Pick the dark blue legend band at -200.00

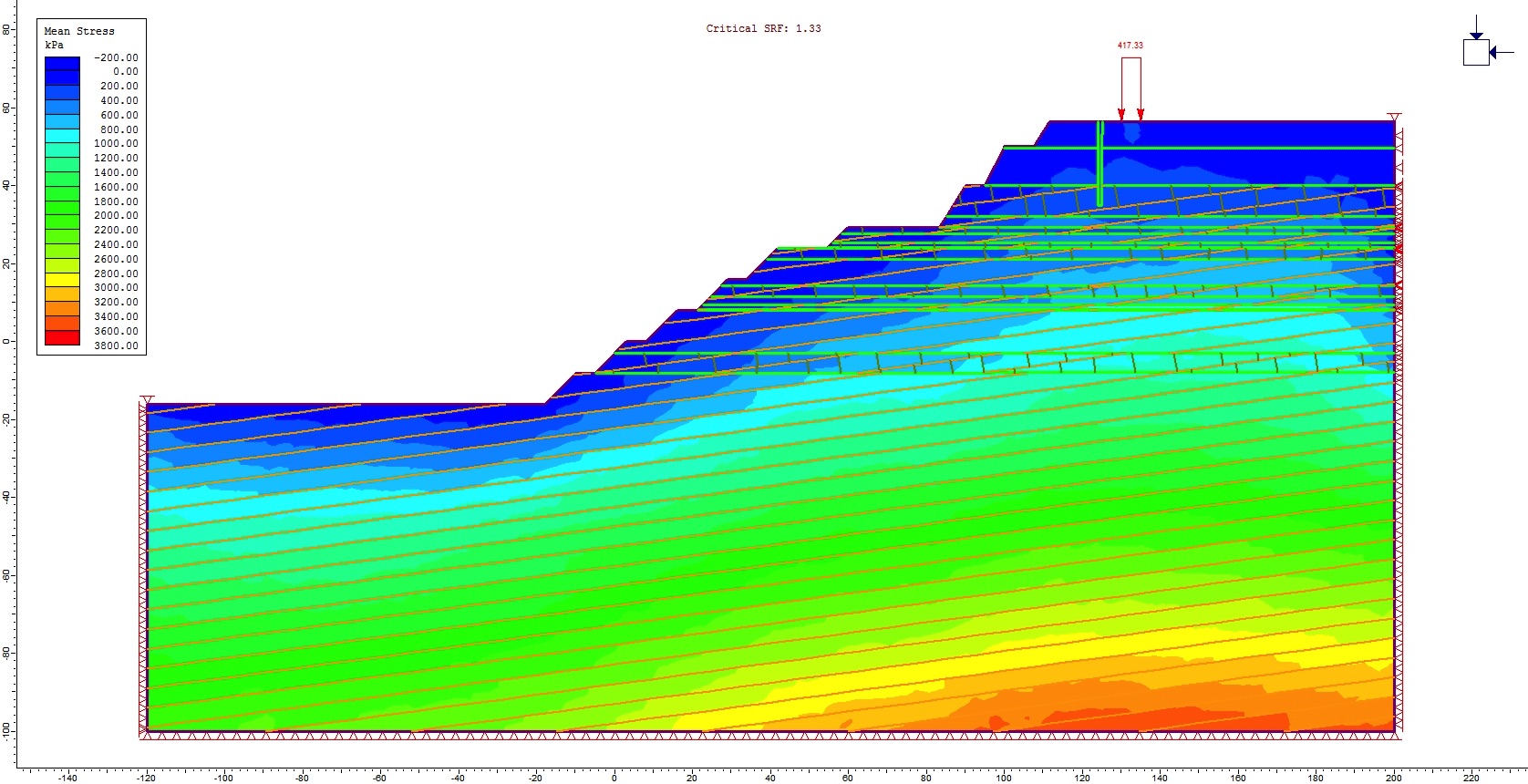click(63, 64)
